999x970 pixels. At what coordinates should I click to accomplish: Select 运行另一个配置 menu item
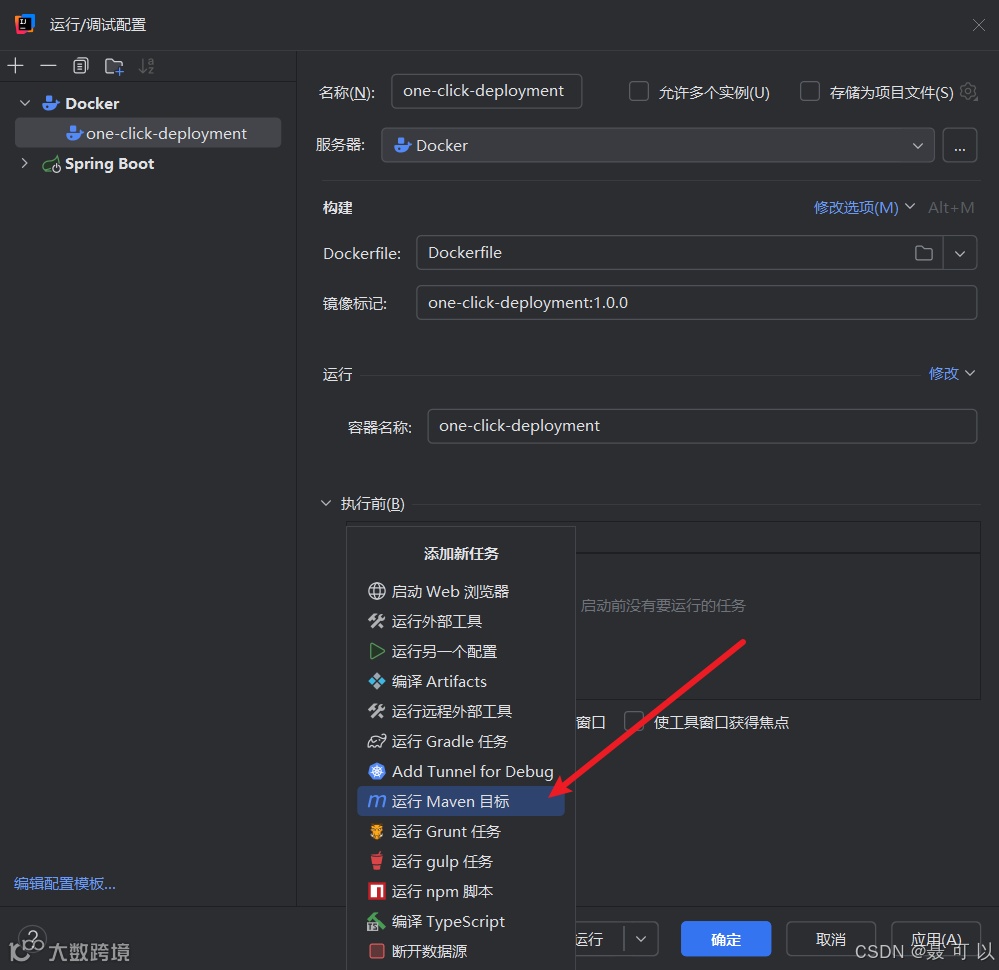click(x=461, y=651)
